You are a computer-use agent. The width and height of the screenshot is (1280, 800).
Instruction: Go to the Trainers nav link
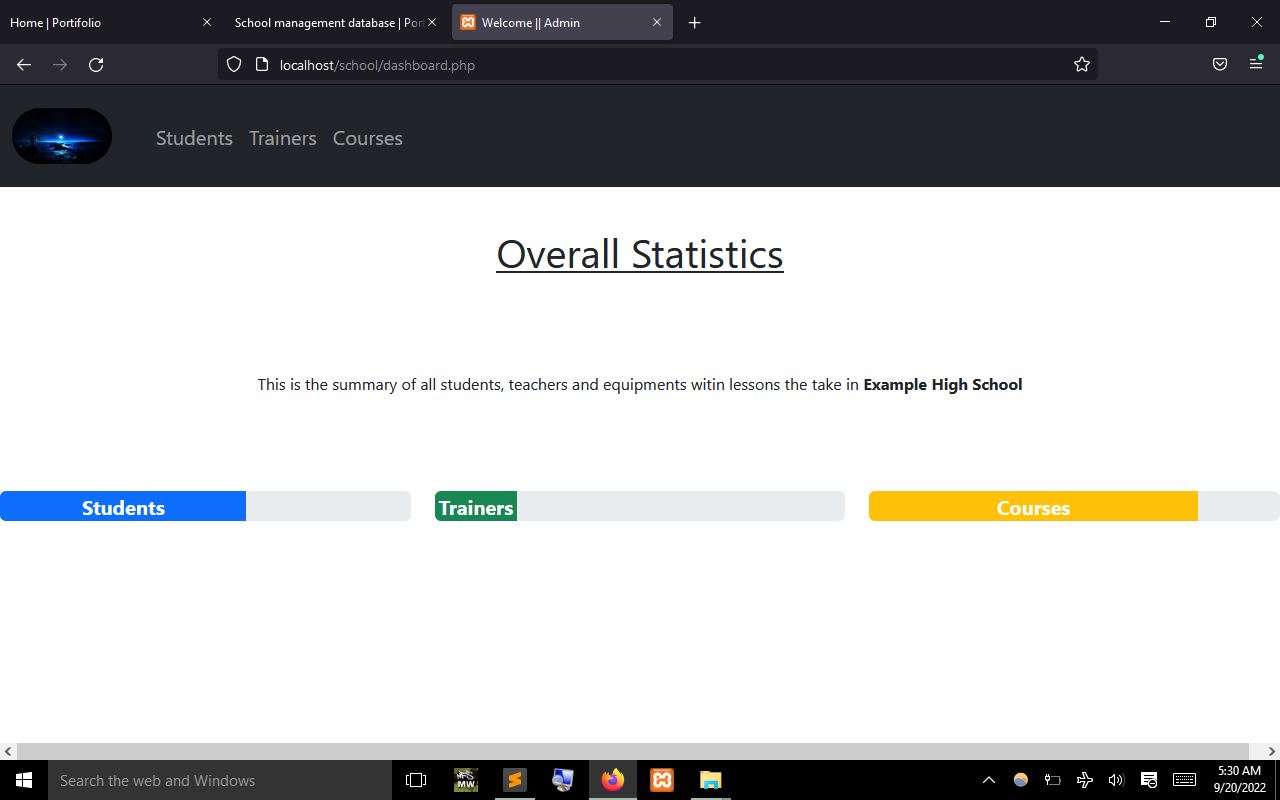click(x=283, y=138)
